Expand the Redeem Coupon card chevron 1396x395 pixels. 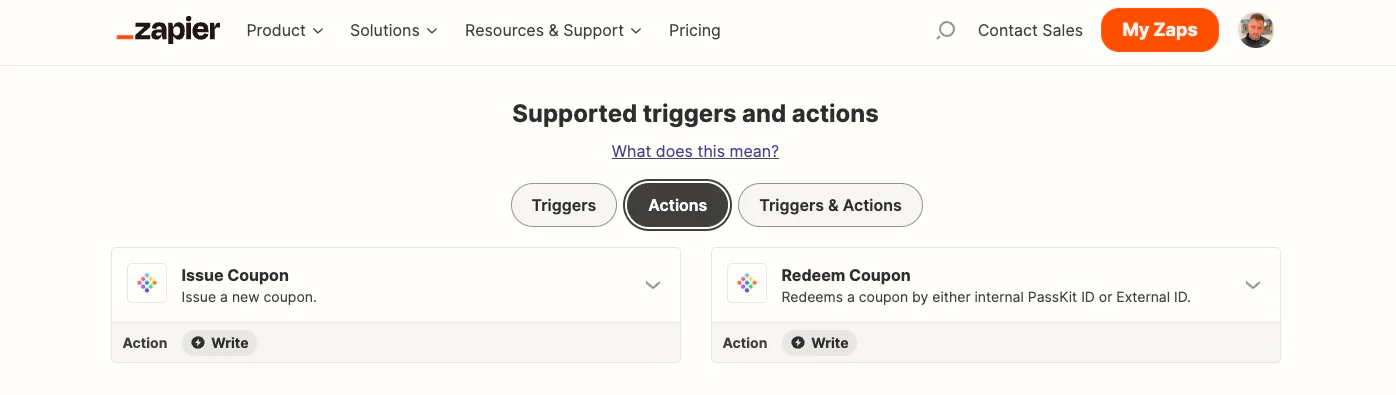coord(1253,285)
